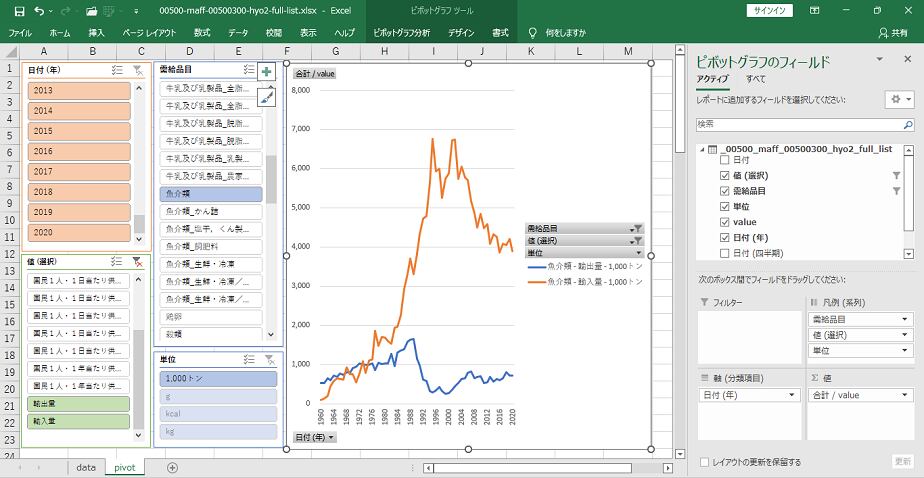Click the Open folder icon in title bar

click(x=91, y=11)
